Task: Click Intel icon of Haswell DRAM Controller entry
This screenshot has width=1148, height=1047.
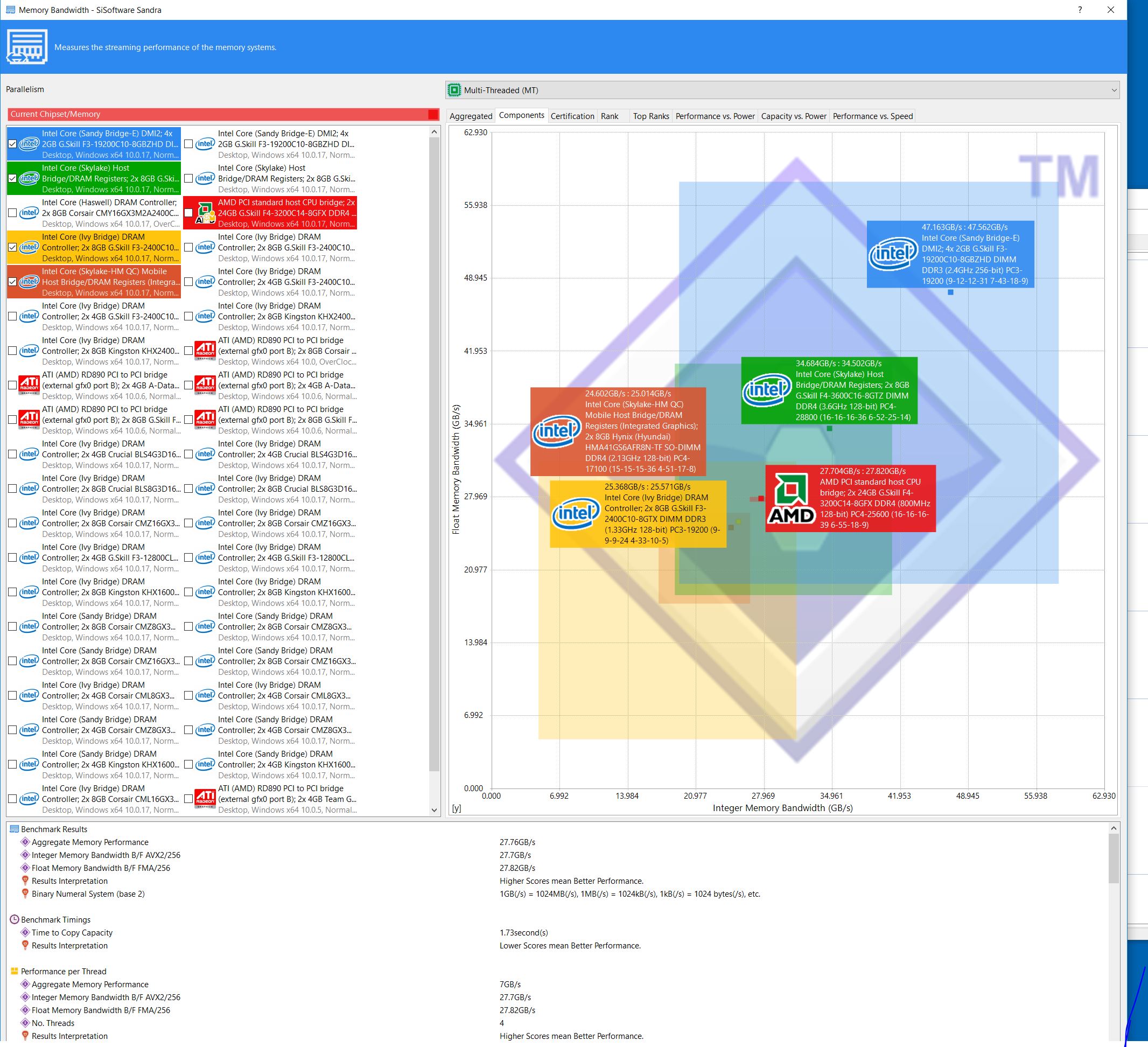Action: pyautogui.click(x=29, y=213)
